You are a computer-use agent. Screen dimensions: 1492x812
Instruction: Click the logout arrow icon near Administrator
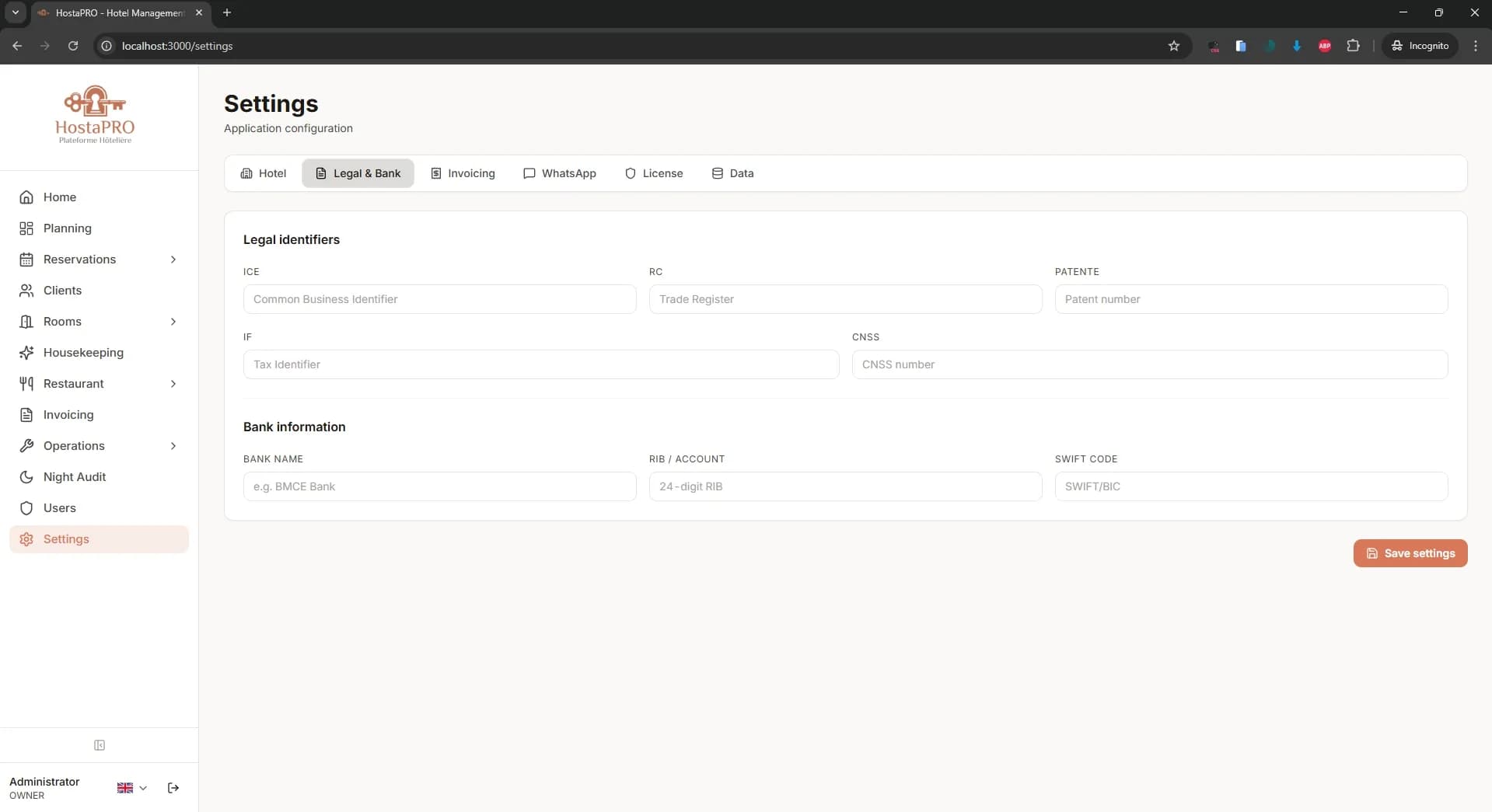pos(173,787)
